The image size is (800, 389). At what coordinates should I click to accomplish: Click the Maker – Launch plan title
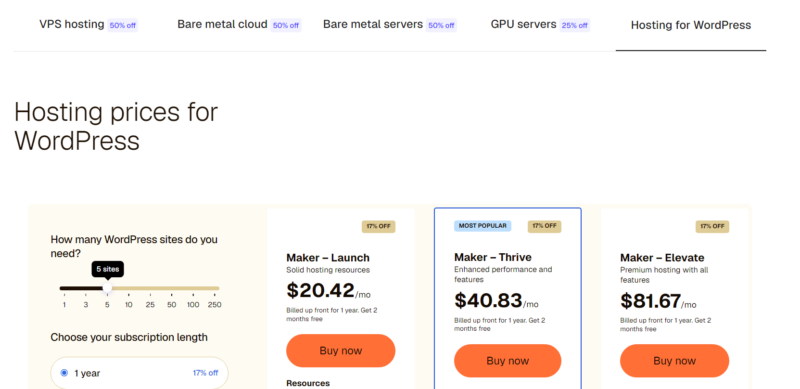click(x=328, y=258)
